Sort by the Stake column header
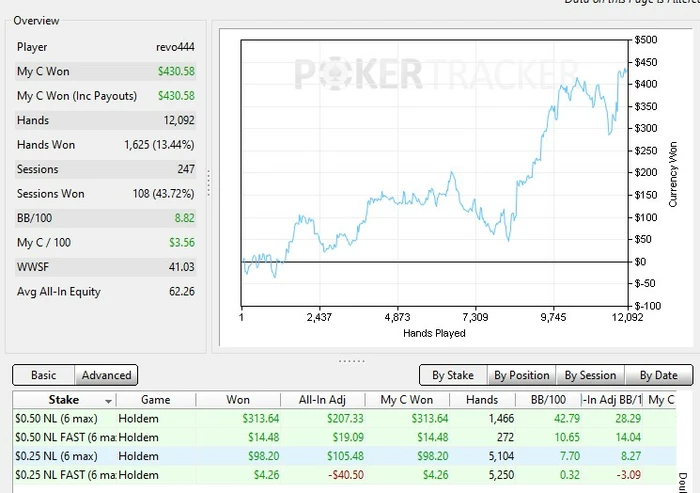700x493 pixels. (x=64, y=400)
